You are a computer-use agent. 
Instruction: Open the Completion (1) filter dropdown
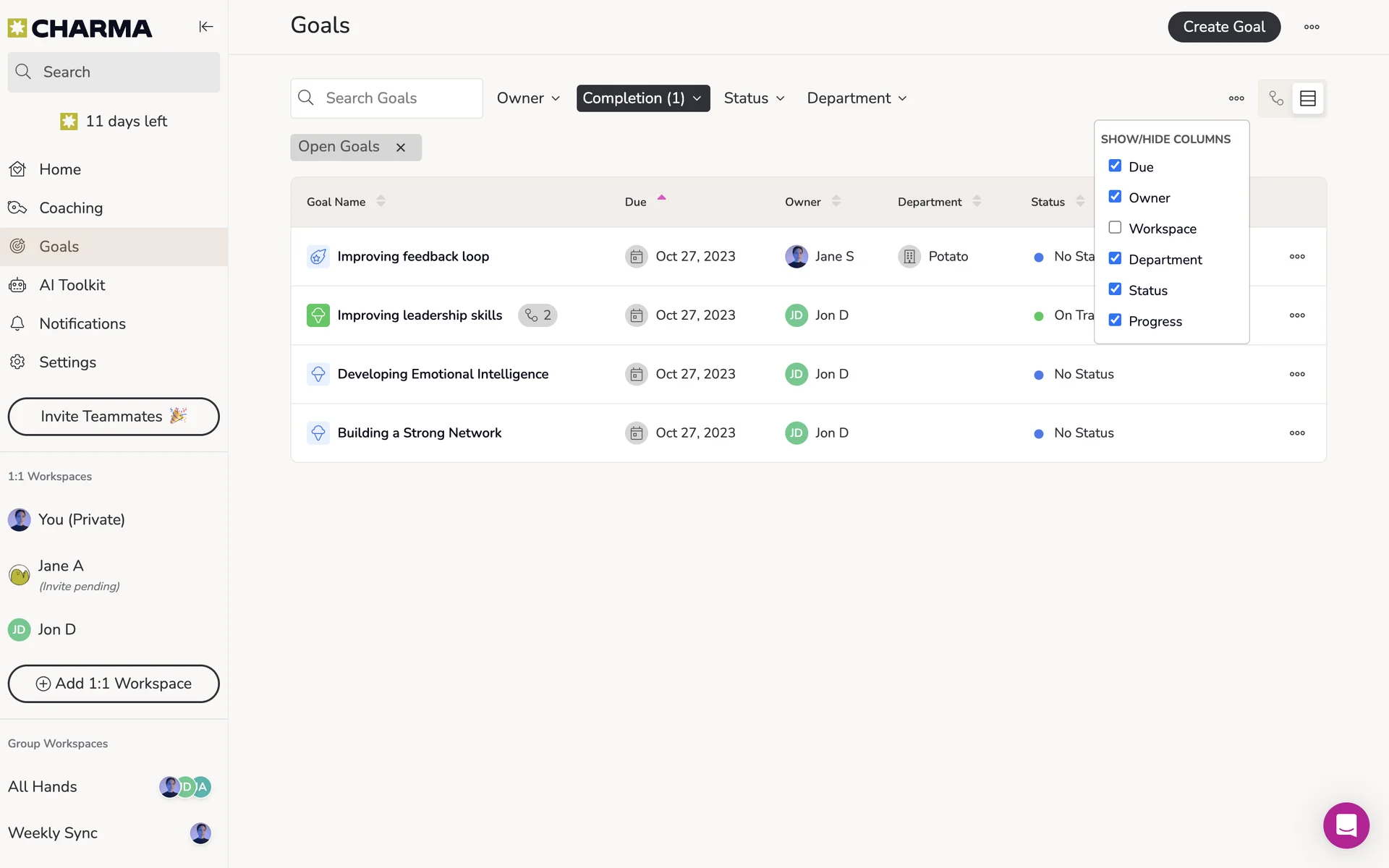[x=642, y=98]
